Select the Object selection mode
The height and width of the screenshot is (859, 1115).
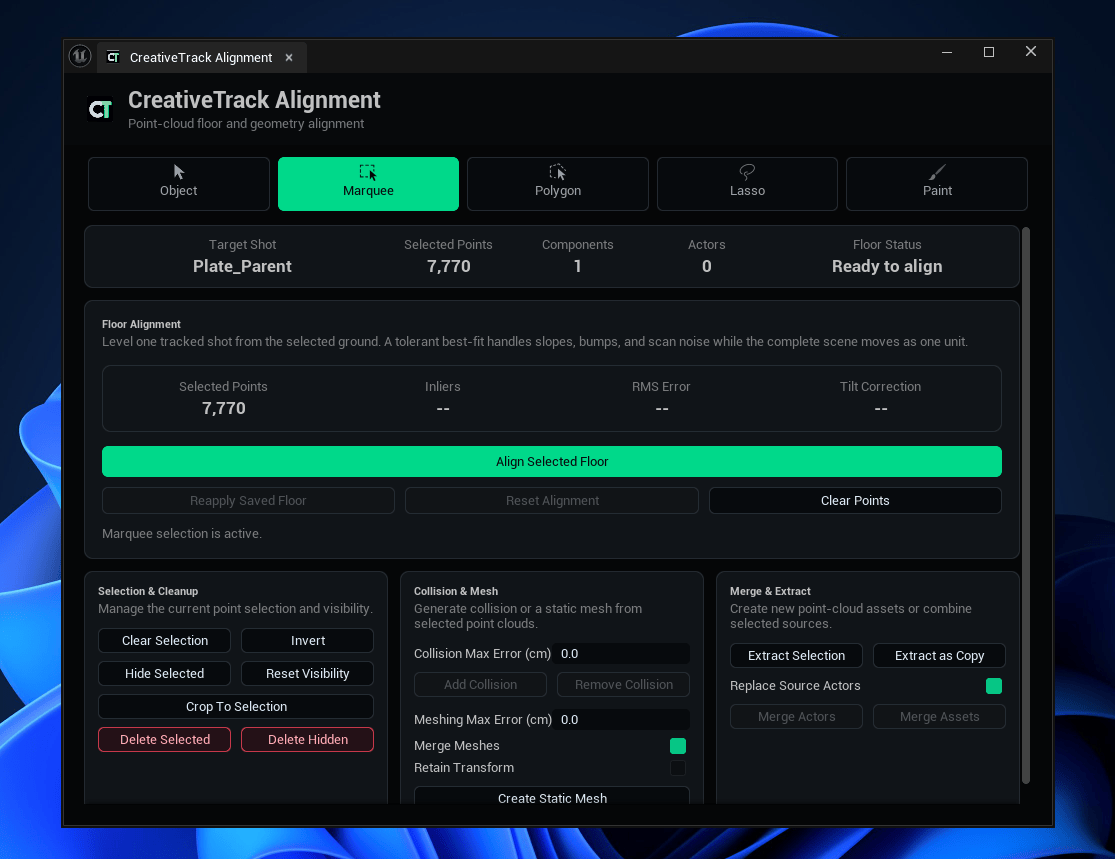point(178,183)
